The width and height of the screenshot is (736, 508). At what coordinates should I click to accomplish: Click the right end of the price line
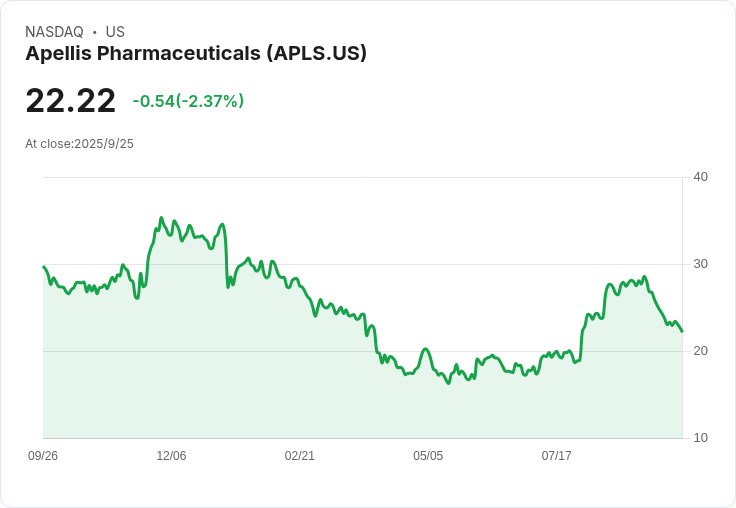[682, 331]
